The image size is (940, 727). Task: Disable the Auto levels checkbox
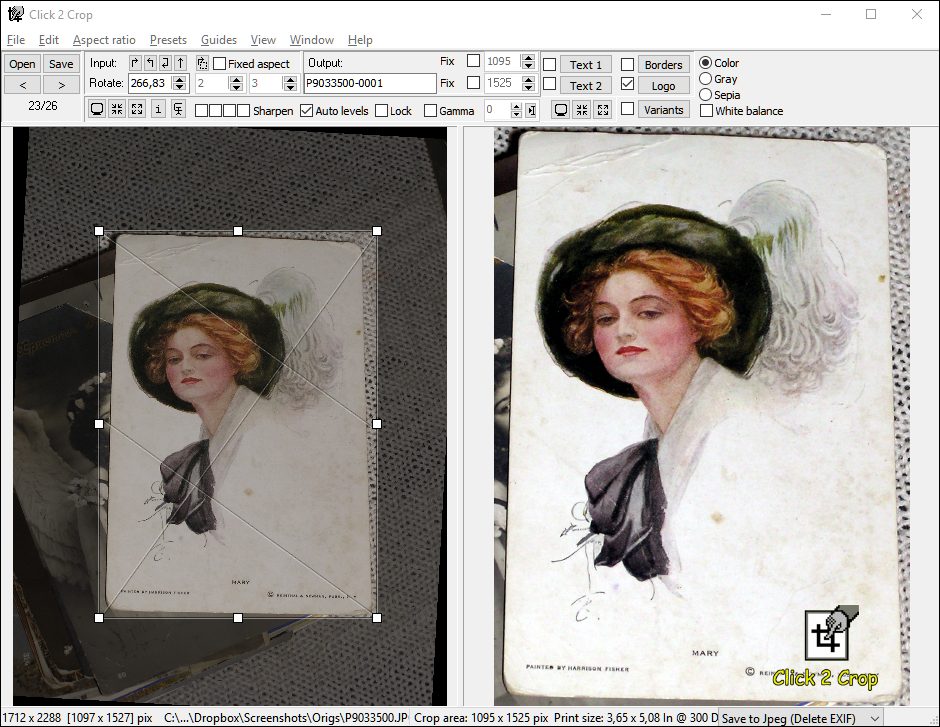point(306,108)
